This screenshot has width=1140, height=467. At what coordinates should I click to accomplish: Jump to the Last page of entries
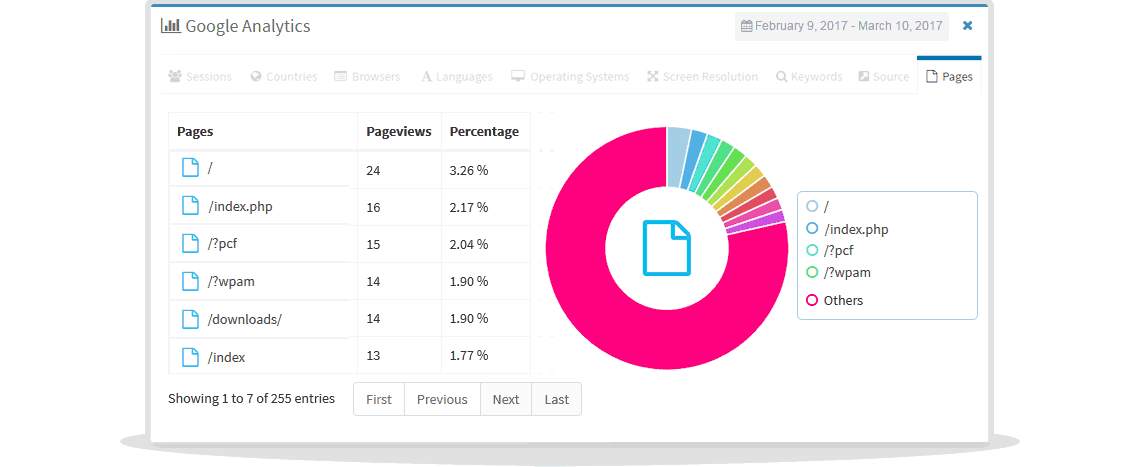(557, 399)
